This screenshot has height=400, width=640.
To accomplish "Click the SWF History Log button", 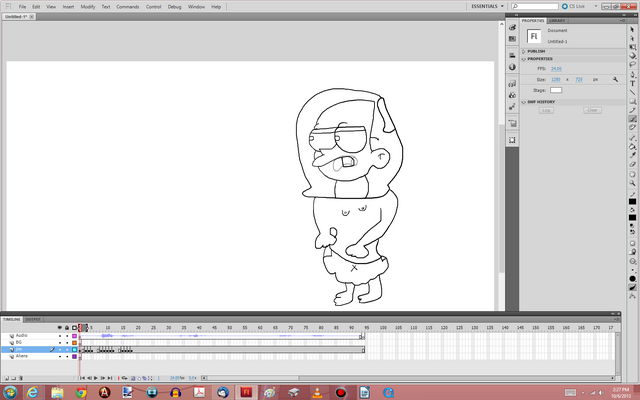I will coord(546,110).
